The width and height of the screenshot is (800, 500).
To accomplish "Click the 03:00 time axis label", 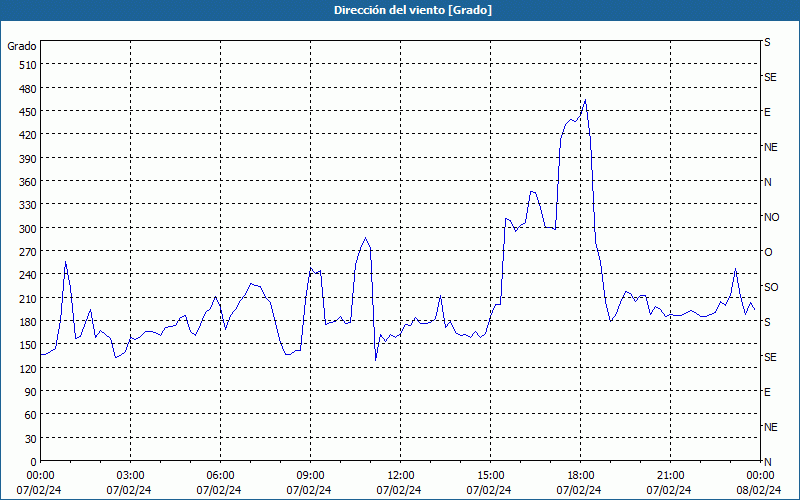I will (x=130, y=475).
